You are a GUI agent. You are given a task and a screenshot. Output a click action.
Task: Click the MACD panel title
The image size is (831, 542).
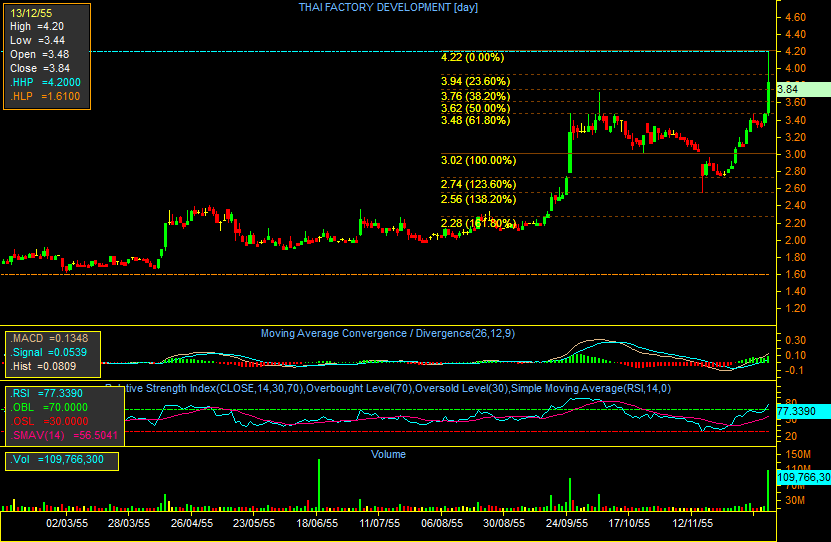click(x=387, y=333)
